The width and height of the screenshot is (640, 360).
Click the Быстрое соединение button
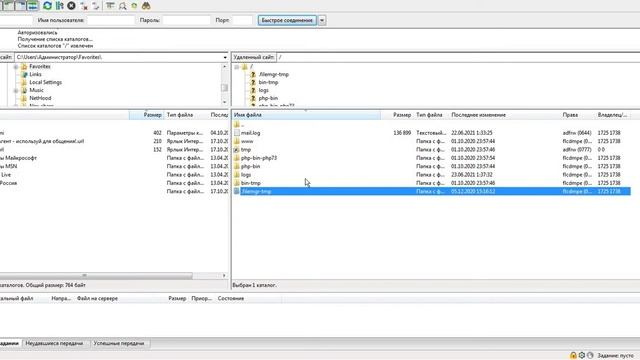[x=287, y=20]
